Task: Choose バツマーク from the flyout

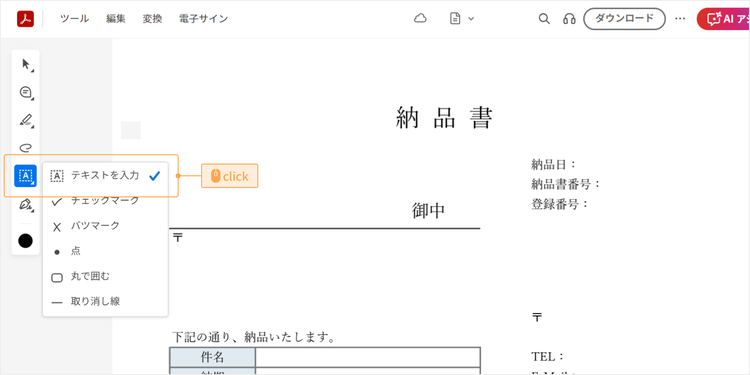Action: click(x=105, y=226)
